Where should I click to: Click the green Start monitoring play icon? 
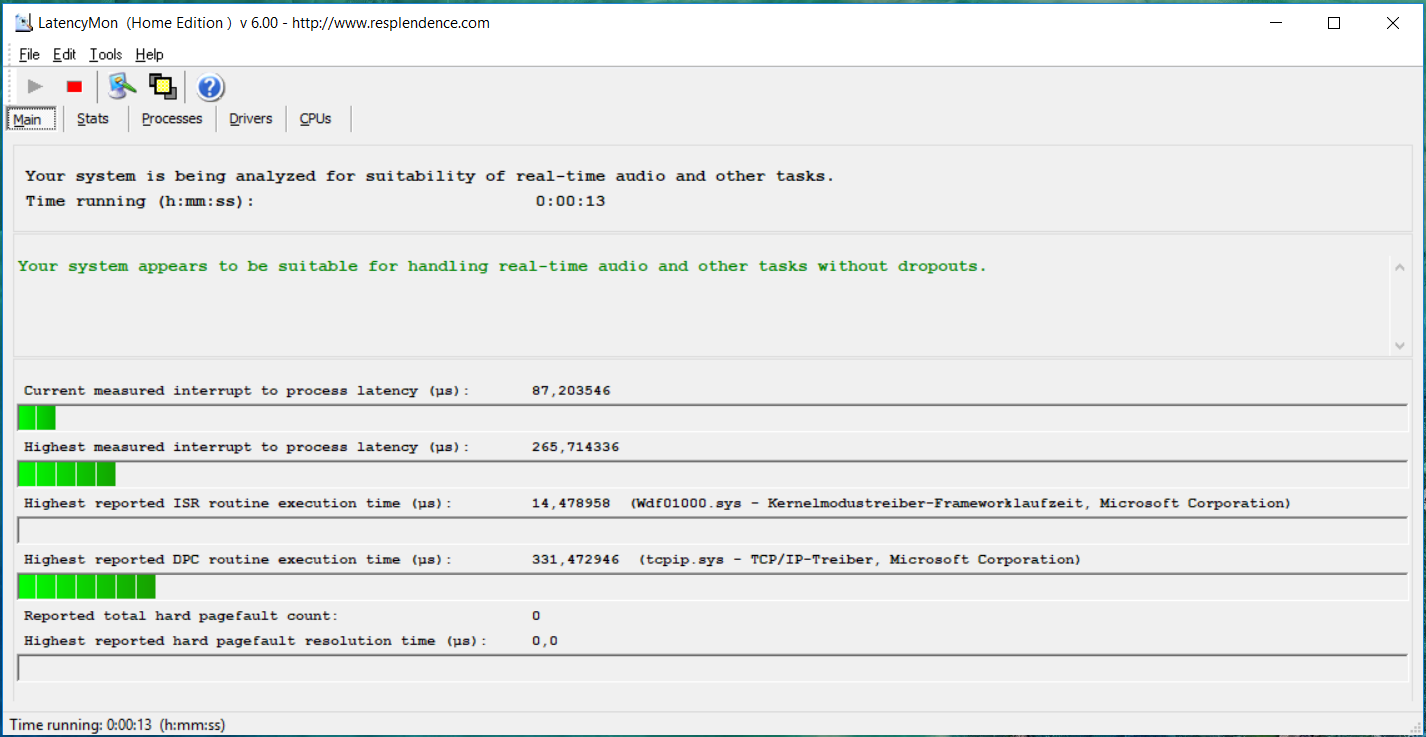(x=35, y=87)
